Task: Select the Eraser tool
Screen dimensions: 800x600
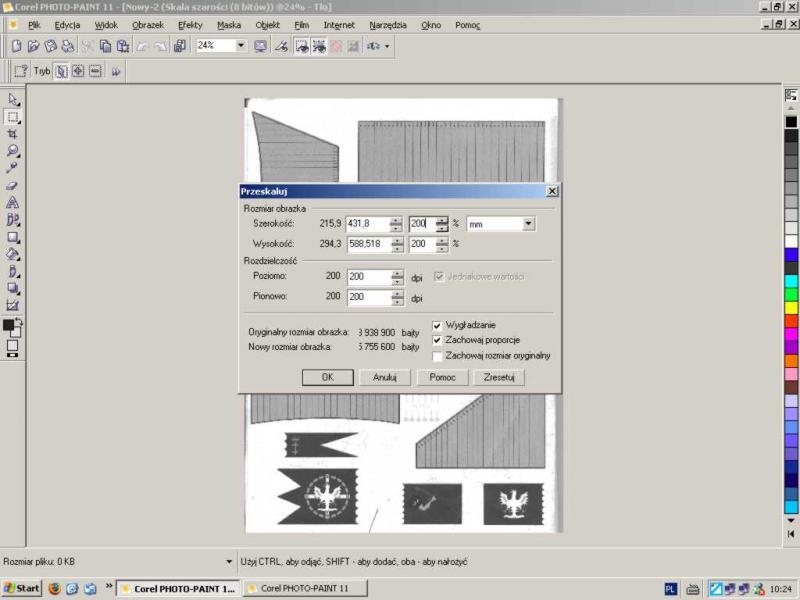Action: (13, 185)
